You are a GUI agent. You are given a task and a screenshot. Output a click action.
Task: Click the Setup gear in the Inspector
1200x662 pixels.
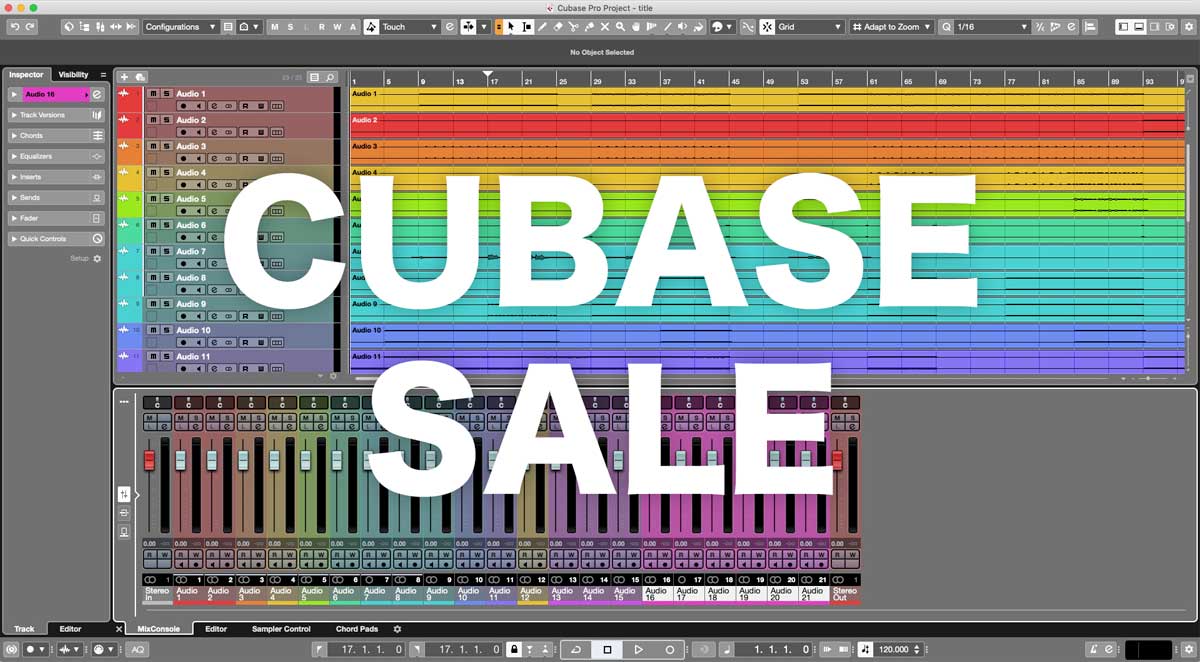tap(97, 258)
